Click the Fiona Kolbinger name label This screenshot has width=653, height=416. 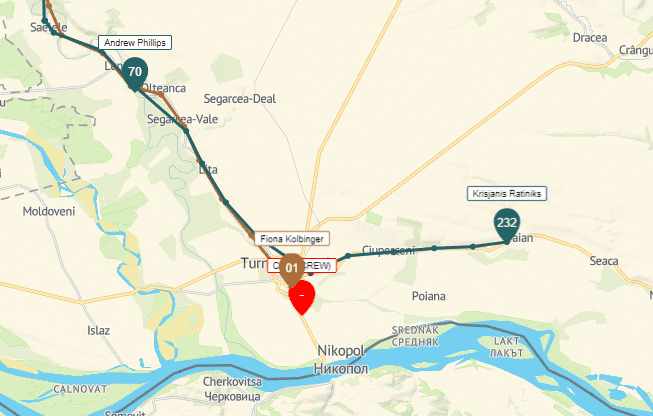tap(292, 239)
